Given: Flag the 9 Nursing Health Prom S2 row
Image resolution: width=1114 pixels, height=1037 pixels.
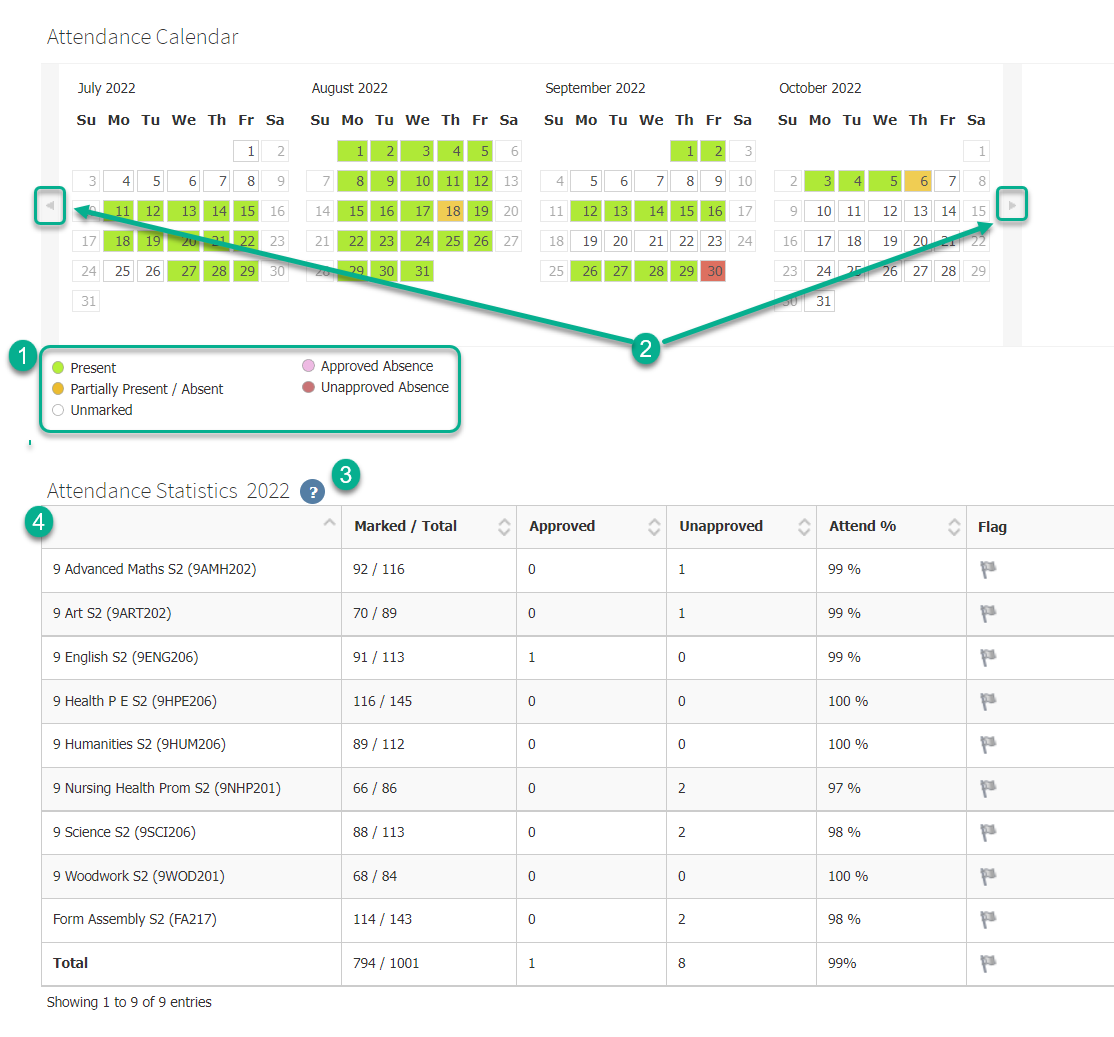Looking at the screenshot, I should (x=988, y=788).
